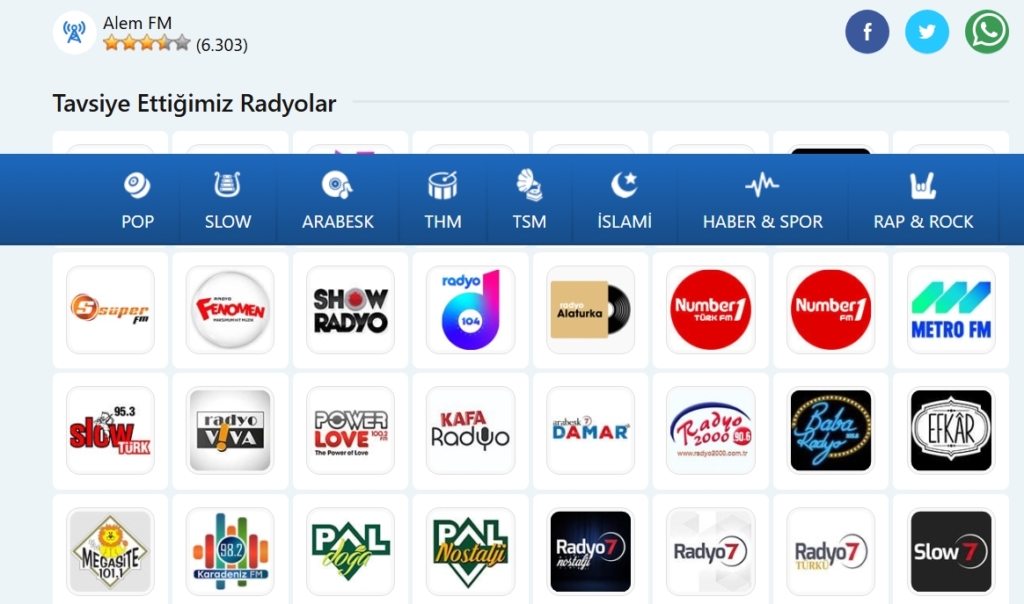Click Tavsiye Ettiğimiz Radyolar heading
Viewport: 1024px width, 604px height.
coord(194,103)
